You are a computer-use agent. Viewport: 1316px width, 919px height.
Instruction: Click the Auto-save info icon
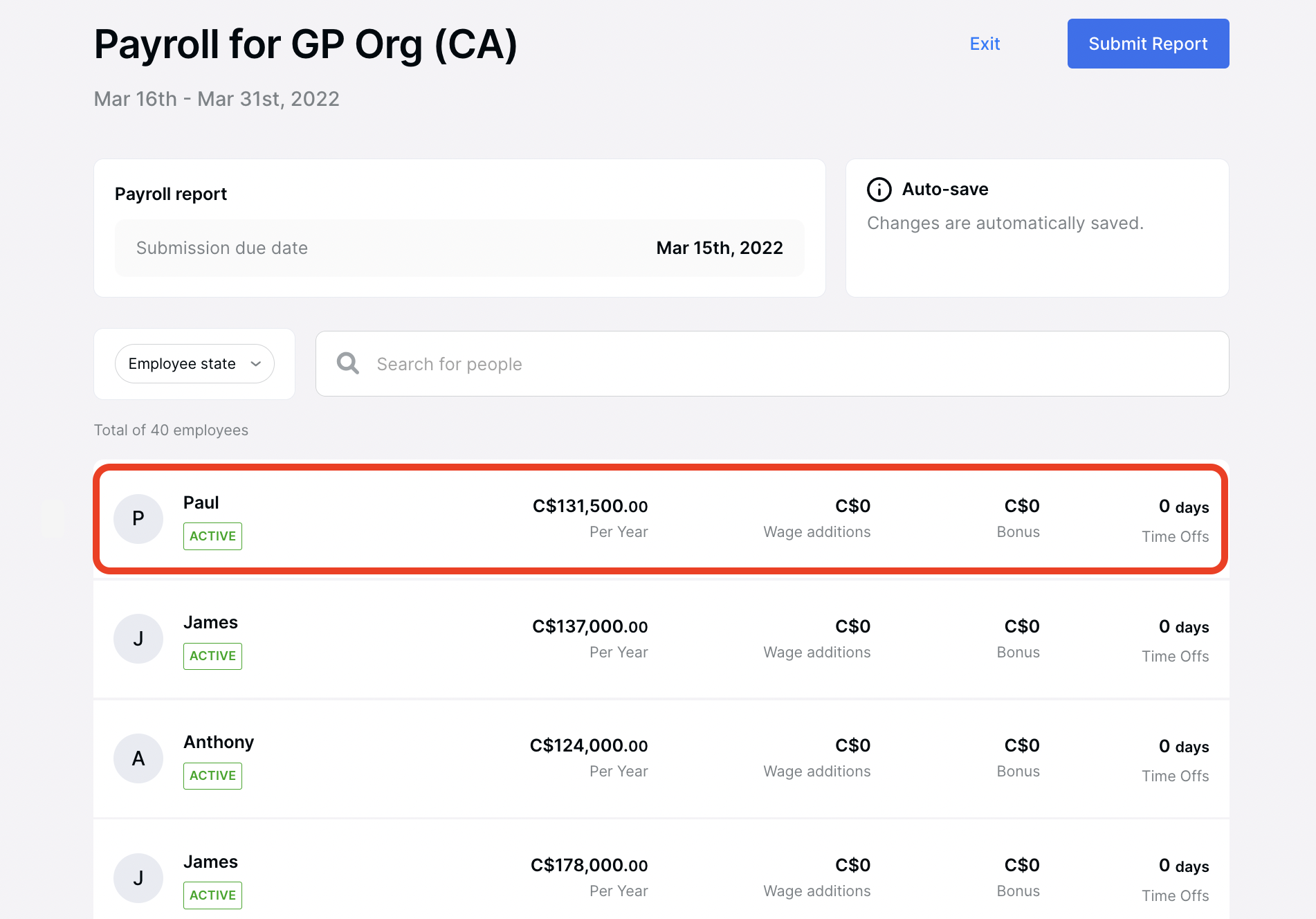click(x=878, y=189)
